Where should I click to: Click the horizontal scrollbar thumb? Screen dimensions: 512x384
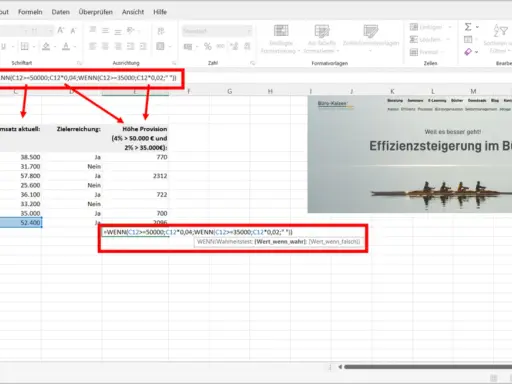click(x=428, y=367)
